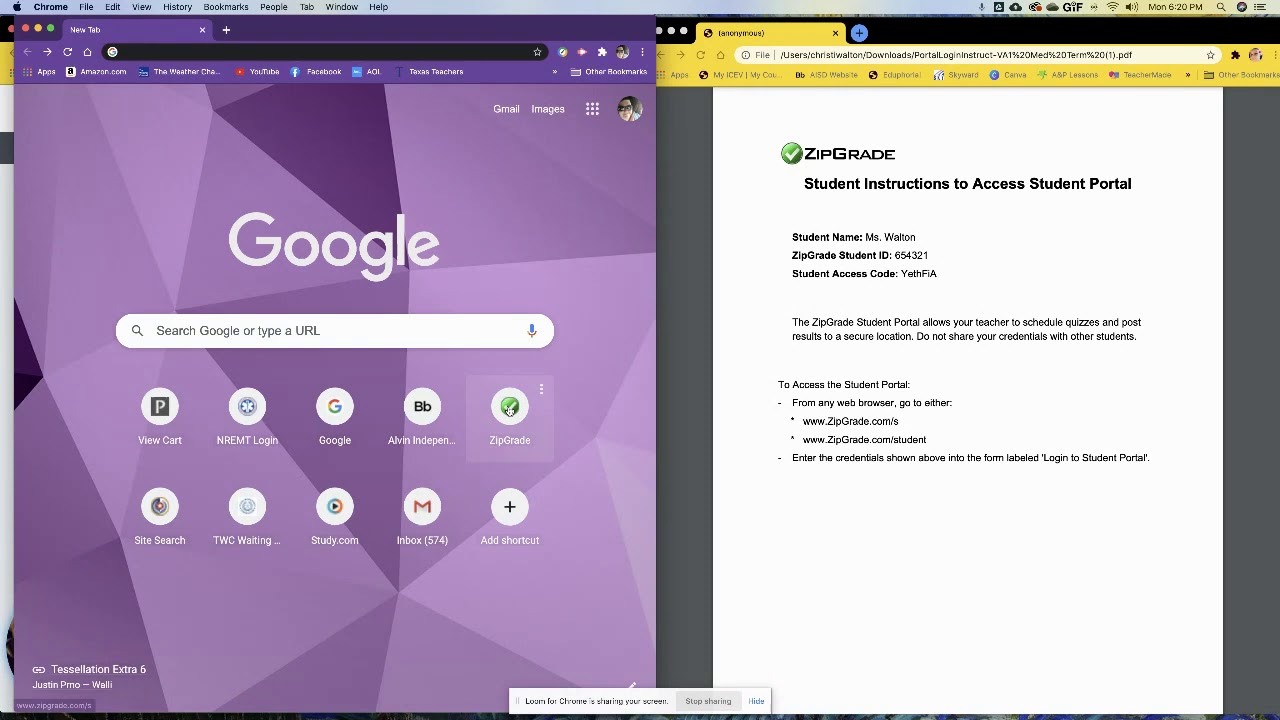Open the customize theme link Tessellation Extra 6
Image resolution: width=1280 pixels, height=720 pixels.
(x=89, y=670)
